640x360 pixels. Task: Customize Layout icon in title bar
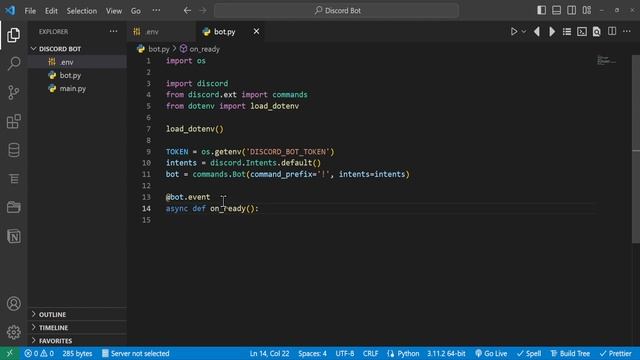[587, 10]
